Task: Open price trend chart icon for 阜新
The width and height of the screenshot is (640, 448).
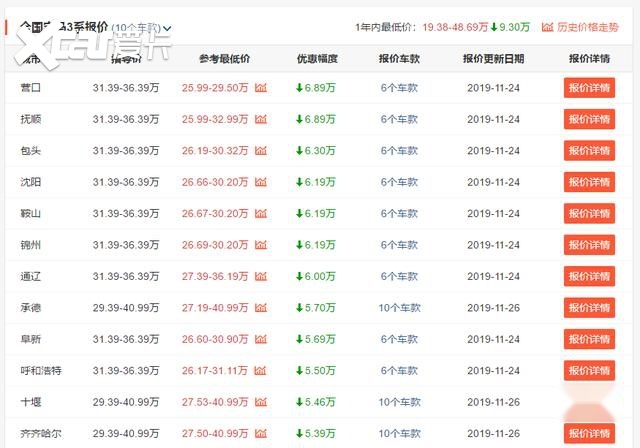Action: coord(261,339)
